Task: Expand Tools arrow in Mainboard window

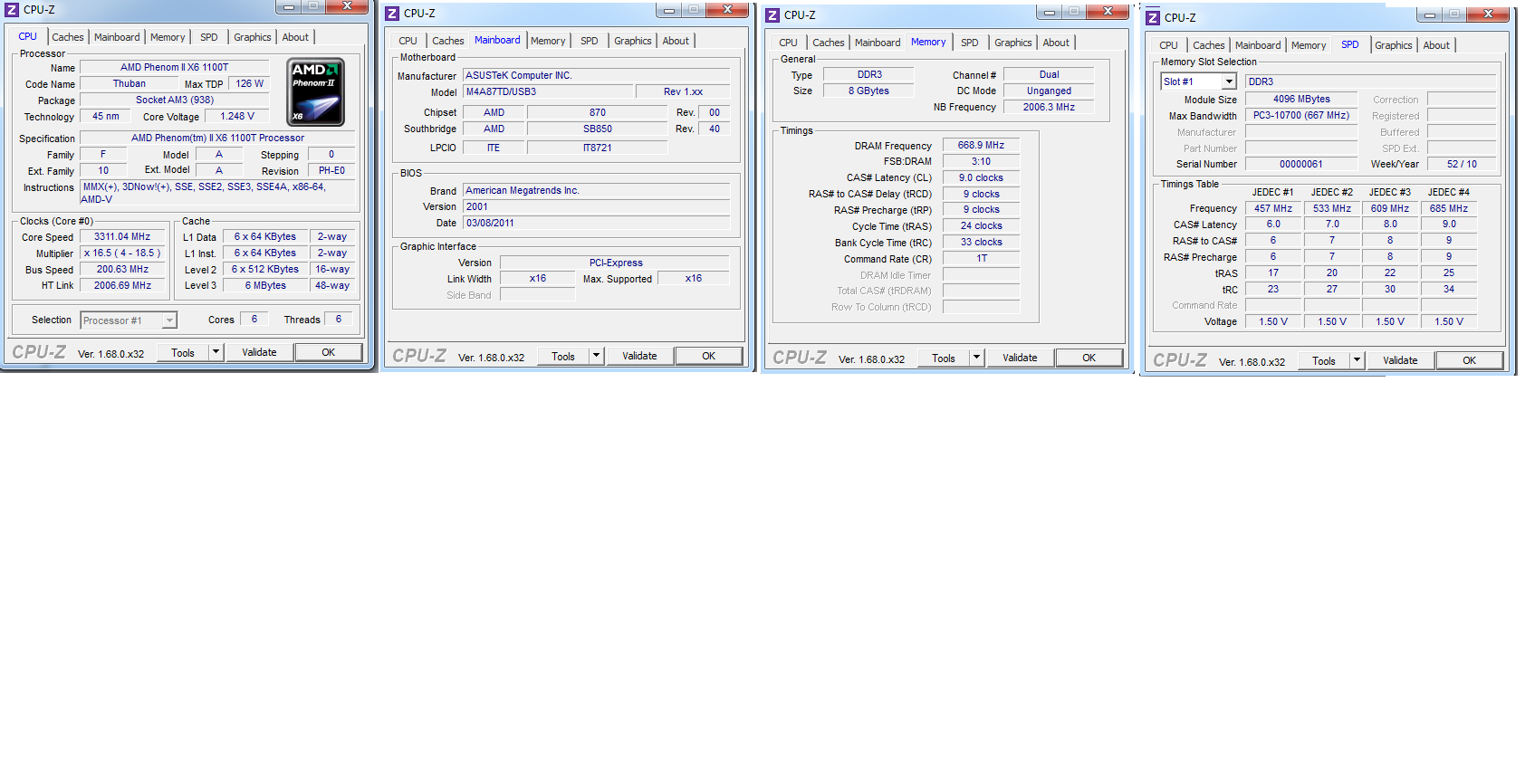Action: pos(596,356)
